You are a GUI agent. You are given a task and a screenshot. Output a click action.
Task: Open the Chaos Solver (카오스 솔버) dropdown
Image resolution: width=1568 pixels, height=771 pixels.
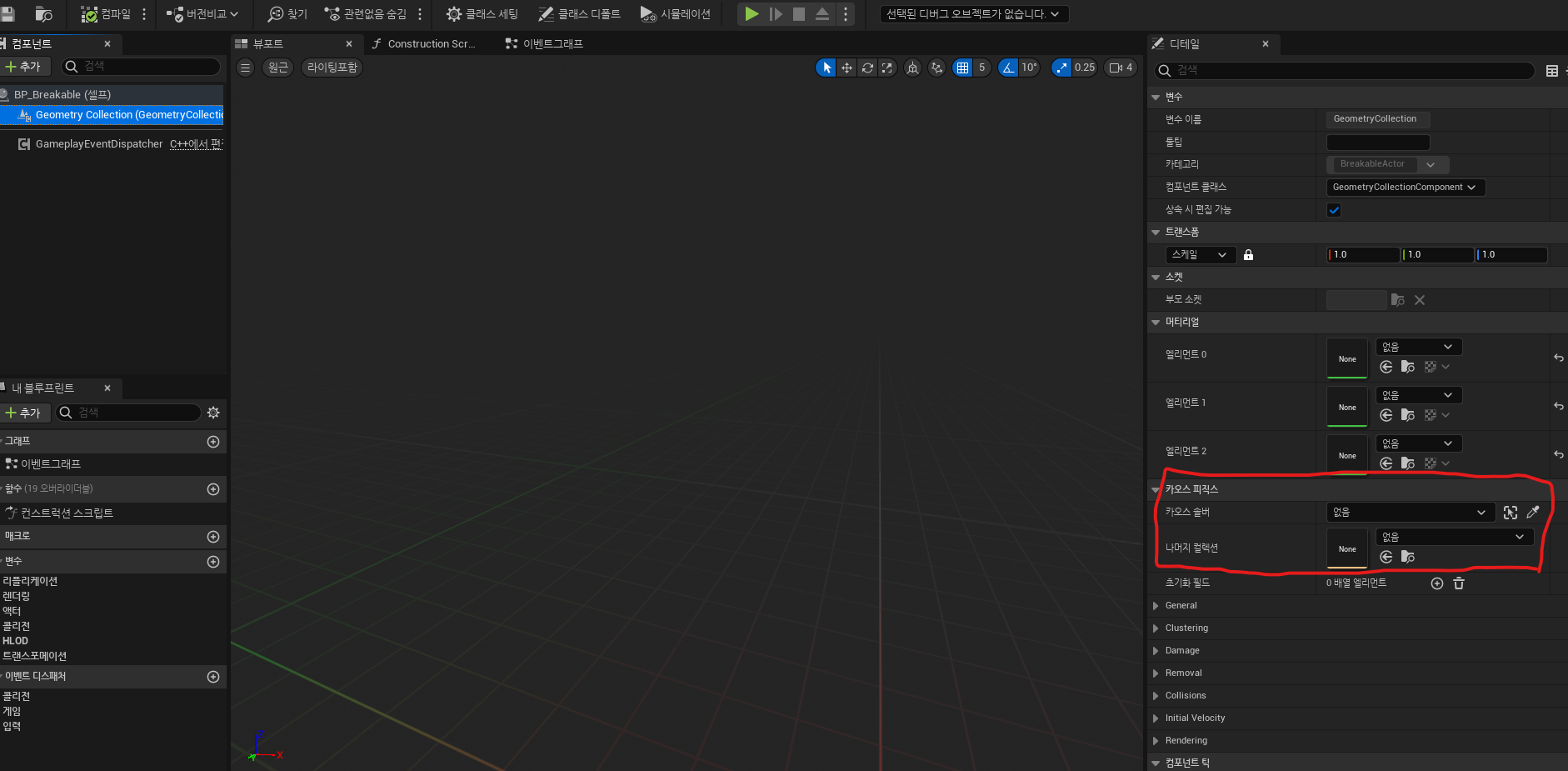point(1410,513)
